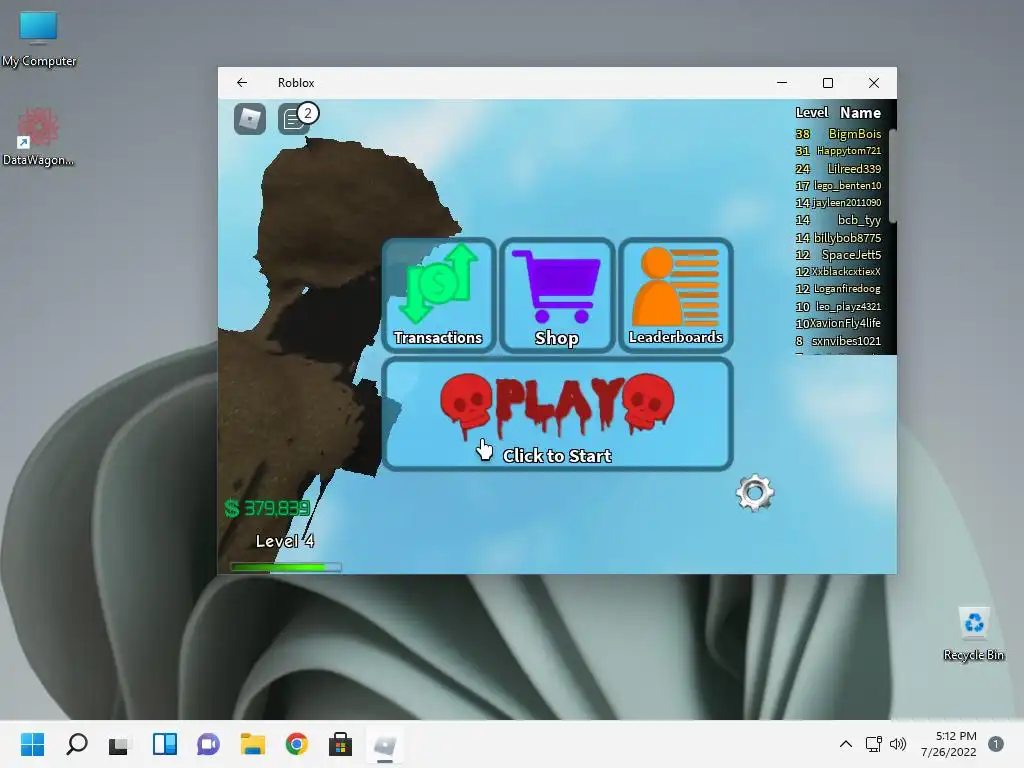Open the Teams Chat taskbar icon
Image resolution: width=1024 pixels, height=768 pixels.
click(208, 744)
